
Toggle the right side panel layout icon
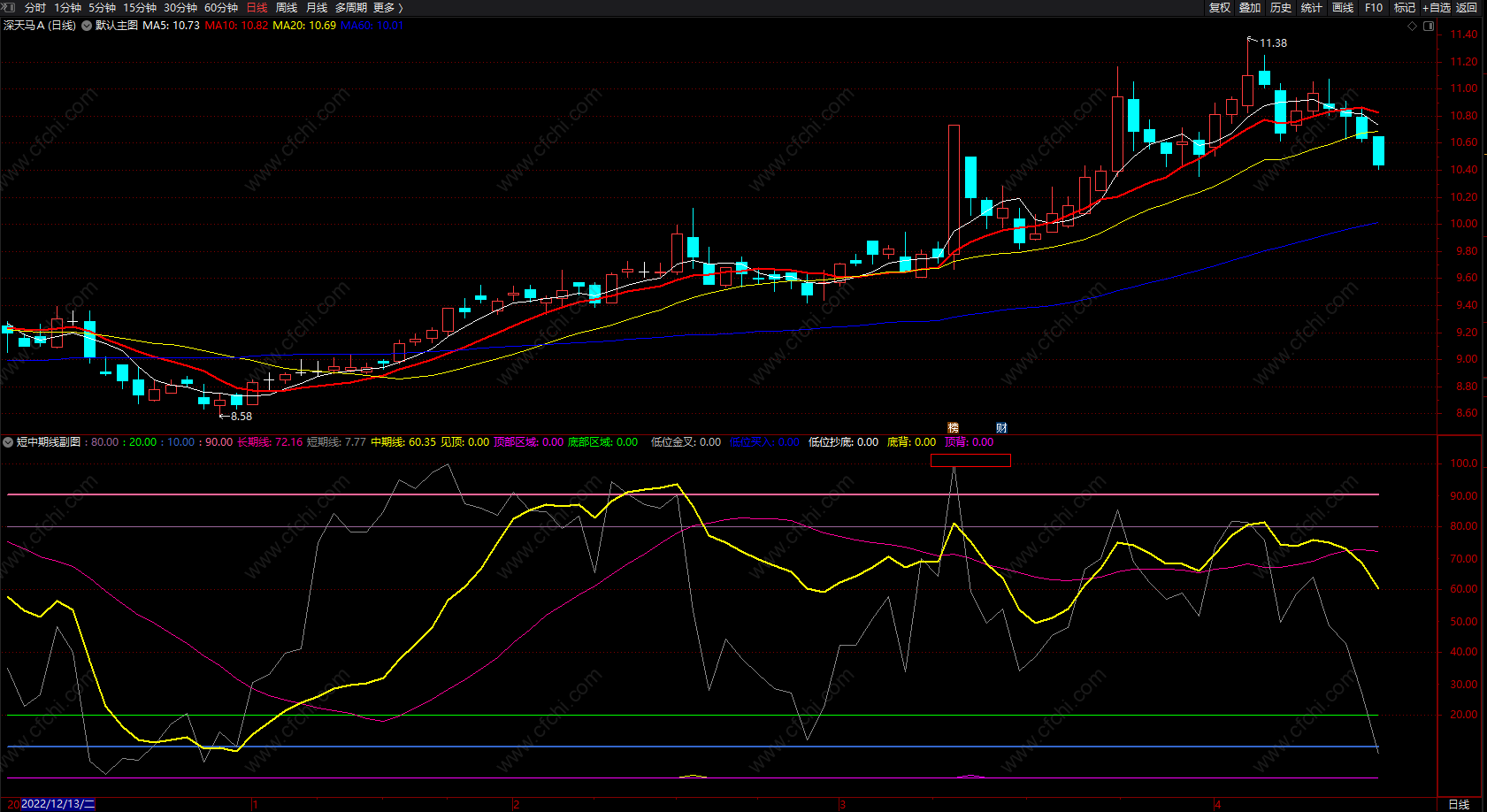(x=1429, y=26)
